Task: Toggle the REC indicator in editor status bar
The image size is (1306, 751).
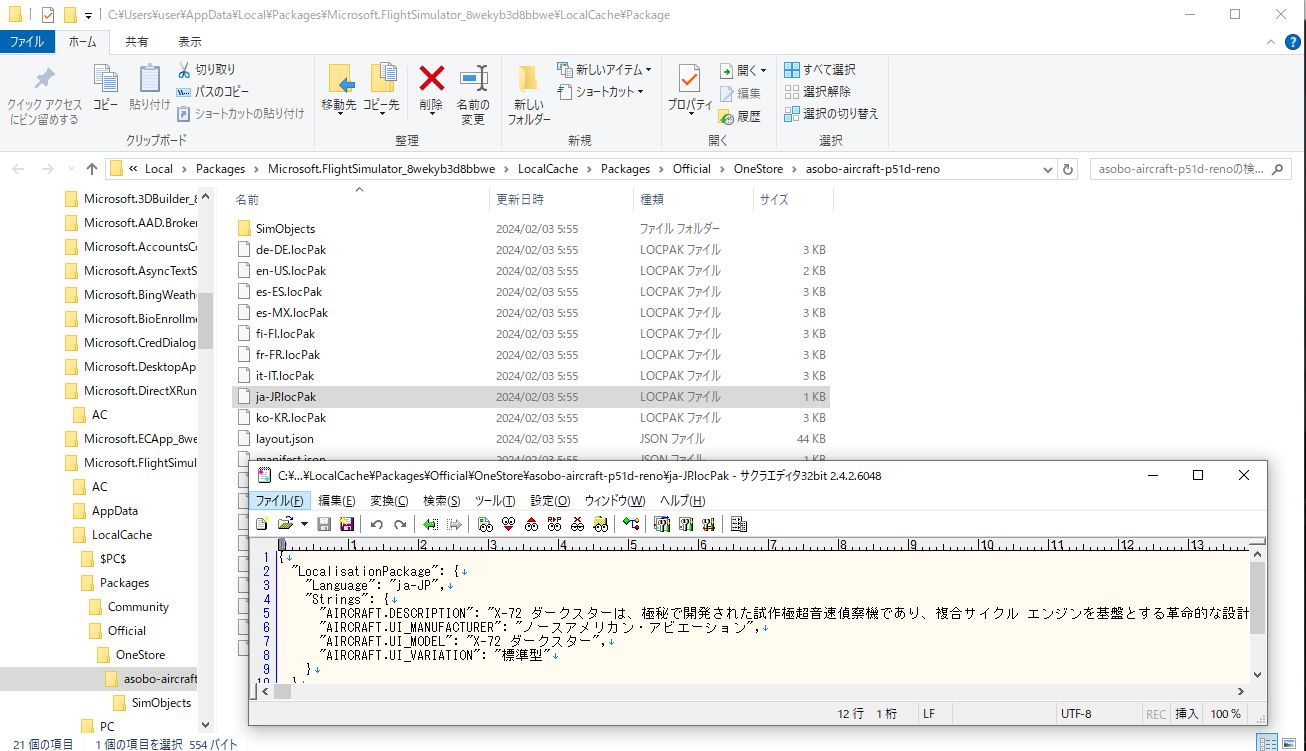Action: [x=1155, y=714]
